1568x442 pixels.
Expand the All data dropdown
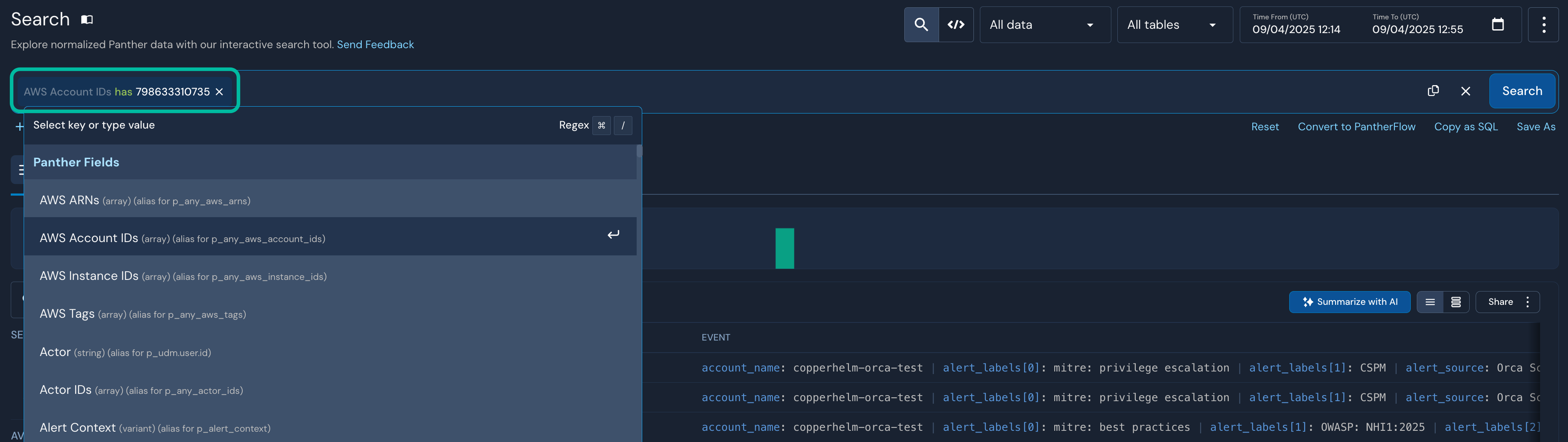point(1044,25)
